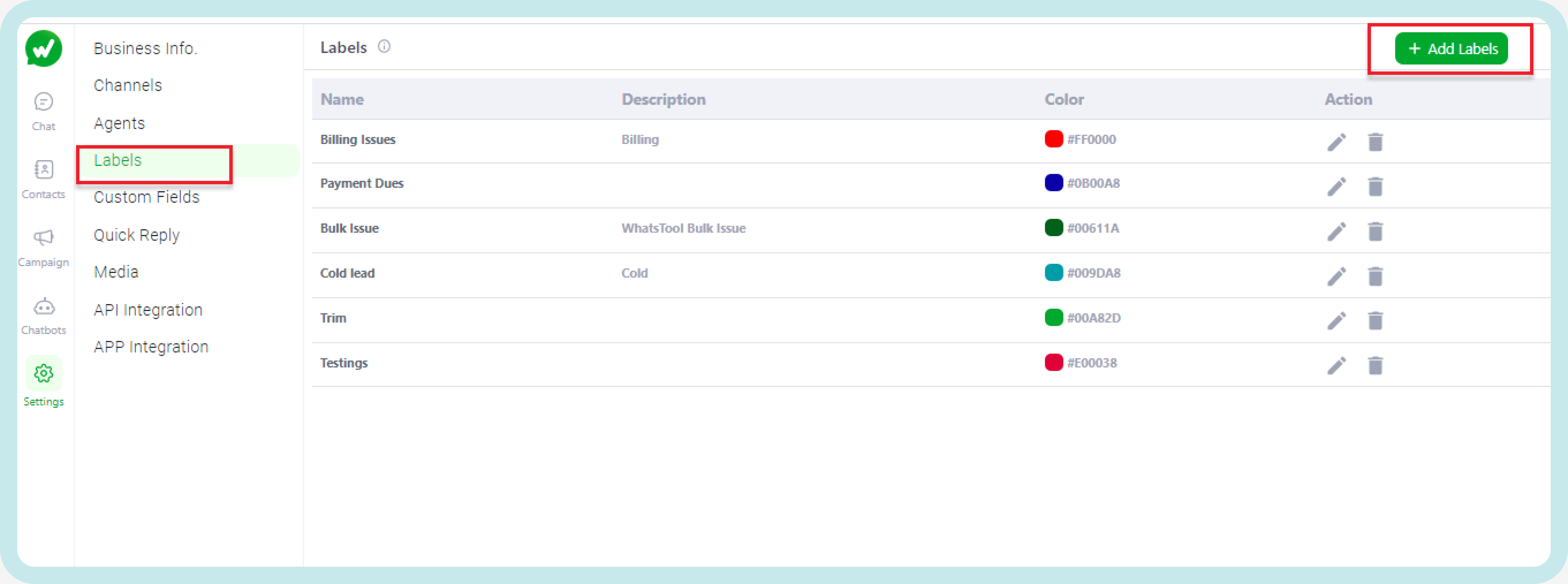
Task: Open Media settings
Action: tap(116, 272)
